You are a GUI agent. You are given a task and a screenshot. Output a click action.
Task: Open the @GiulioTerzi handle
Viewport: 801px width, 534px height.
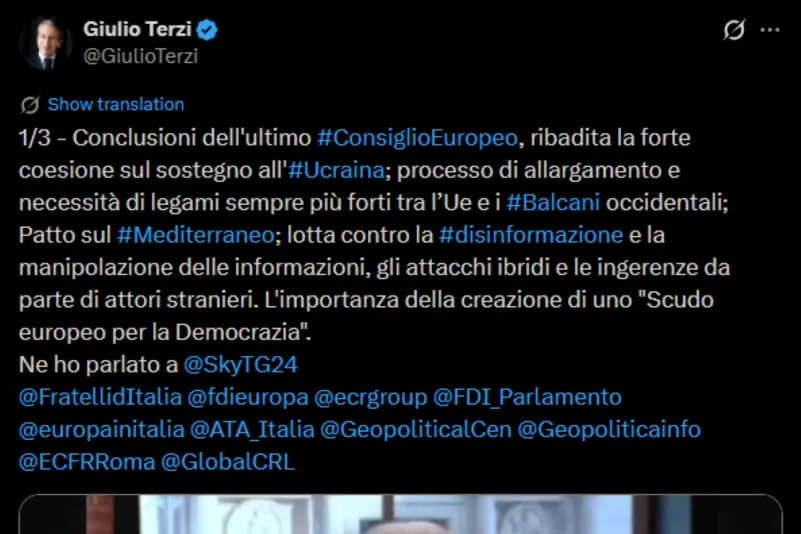(x=140, y=56)
